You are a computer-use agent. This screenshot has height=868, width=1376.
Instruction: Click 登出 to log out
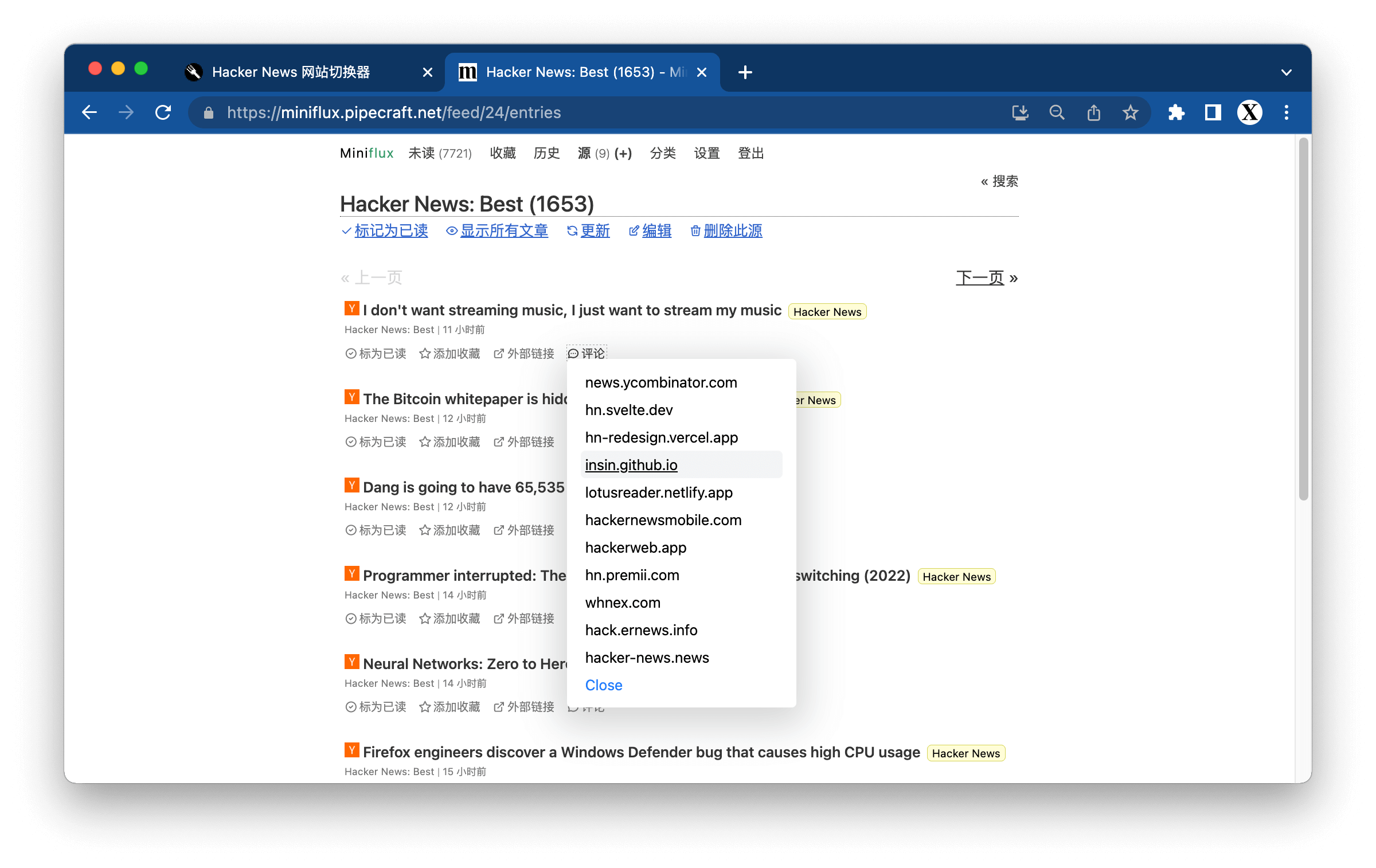(x=750, y=153)
